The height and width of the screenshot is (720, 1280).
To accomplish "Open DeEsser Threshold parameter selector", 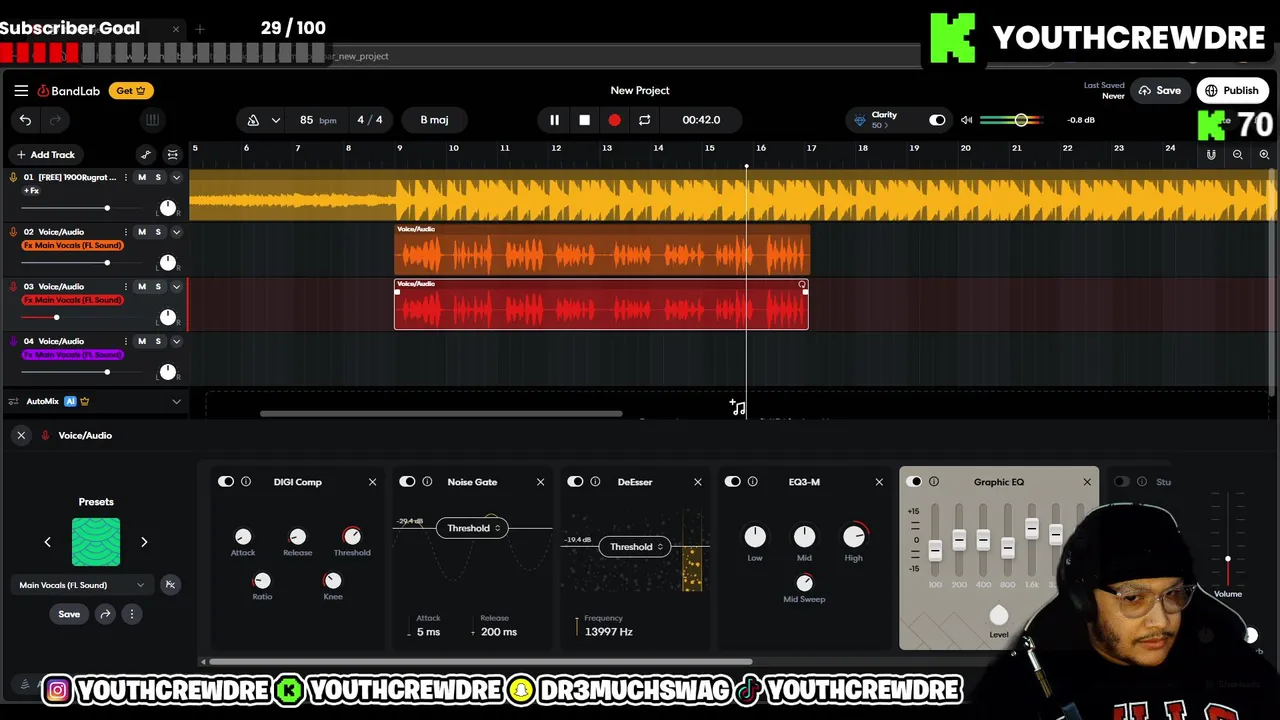I will [636, 547].
